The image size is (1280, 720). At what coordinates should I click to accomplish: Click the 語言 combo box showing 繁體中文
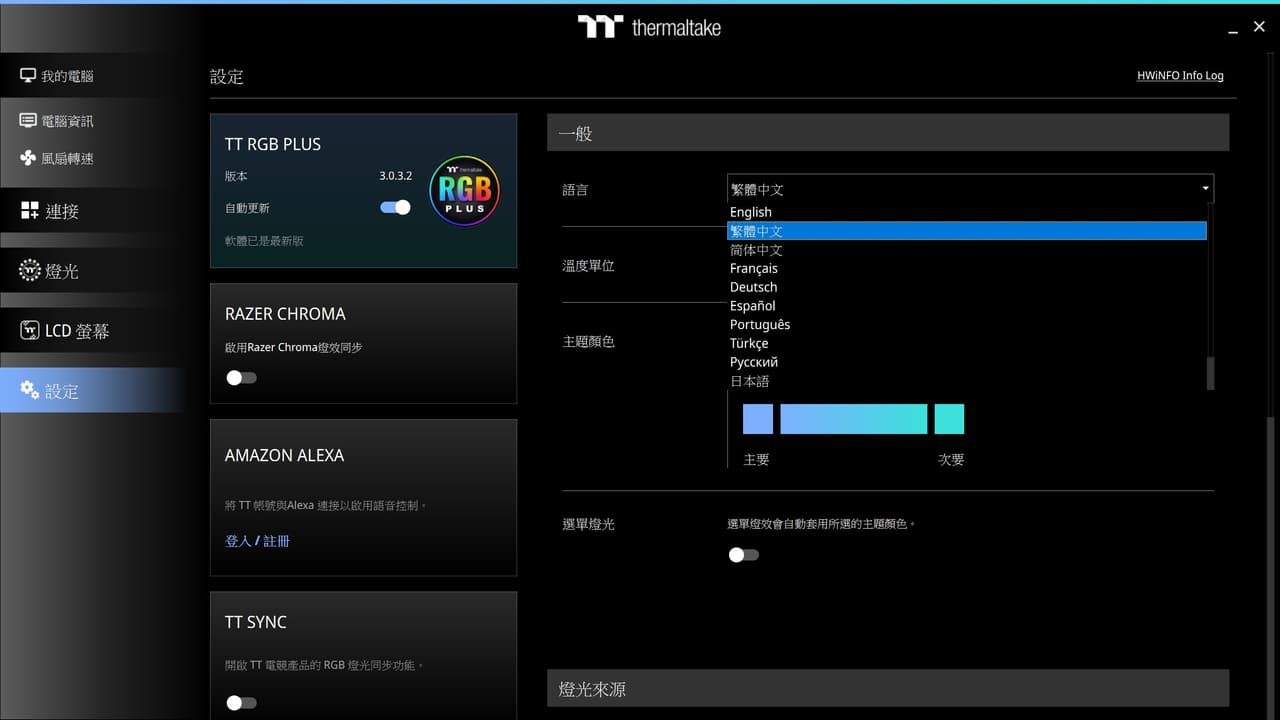970,189
